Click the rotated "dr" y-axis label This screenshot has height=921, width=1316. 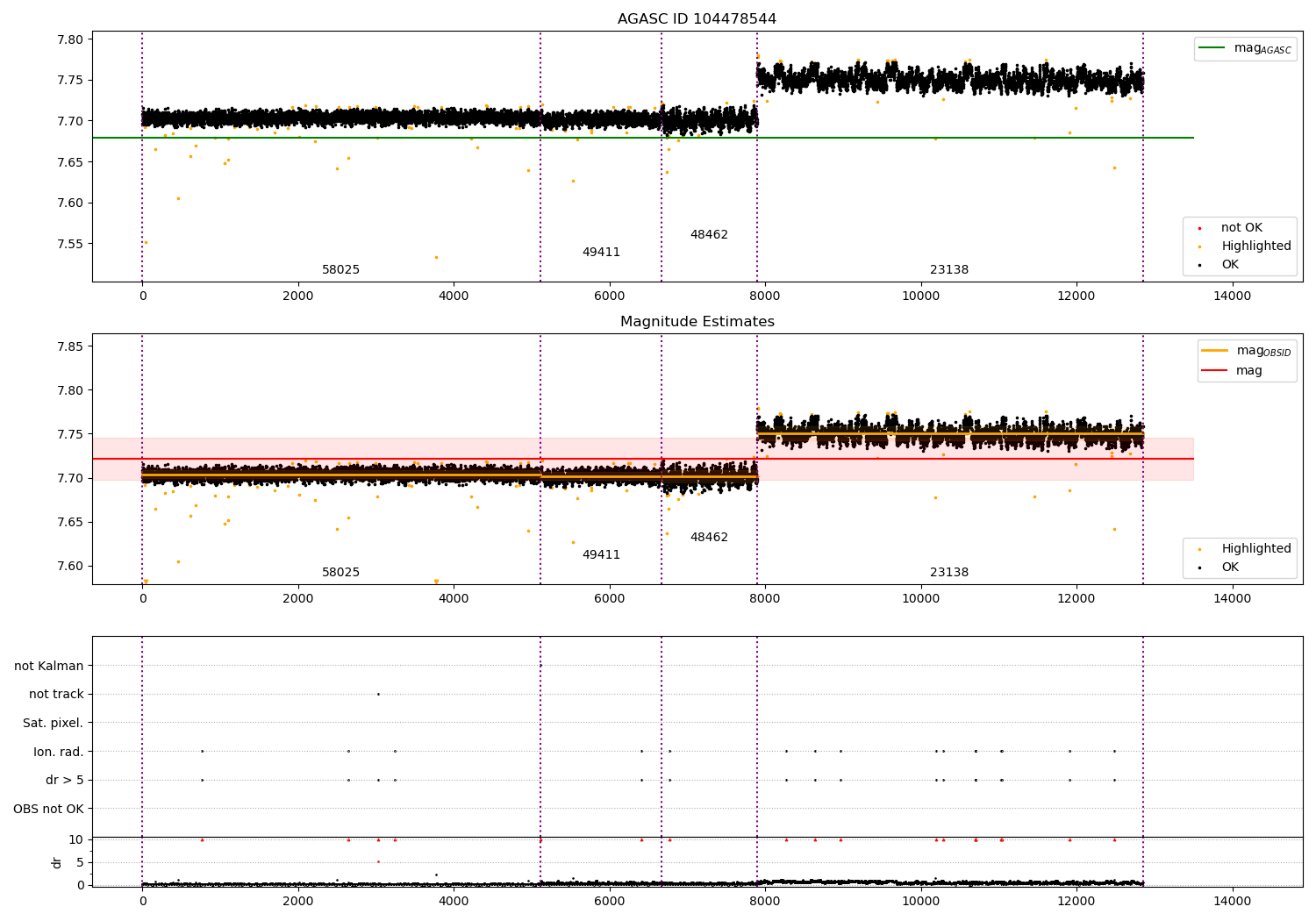(57, 862)
